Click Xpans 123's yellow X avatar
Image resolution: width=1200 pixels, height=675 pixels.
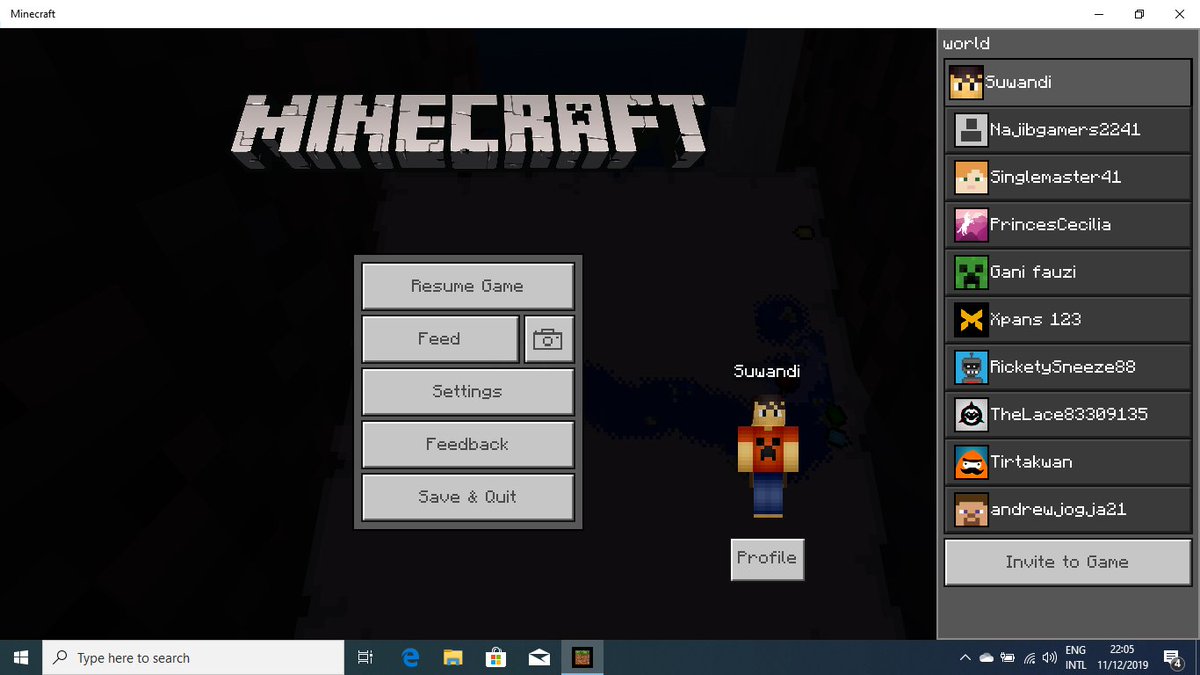click(x=971, y=320)
